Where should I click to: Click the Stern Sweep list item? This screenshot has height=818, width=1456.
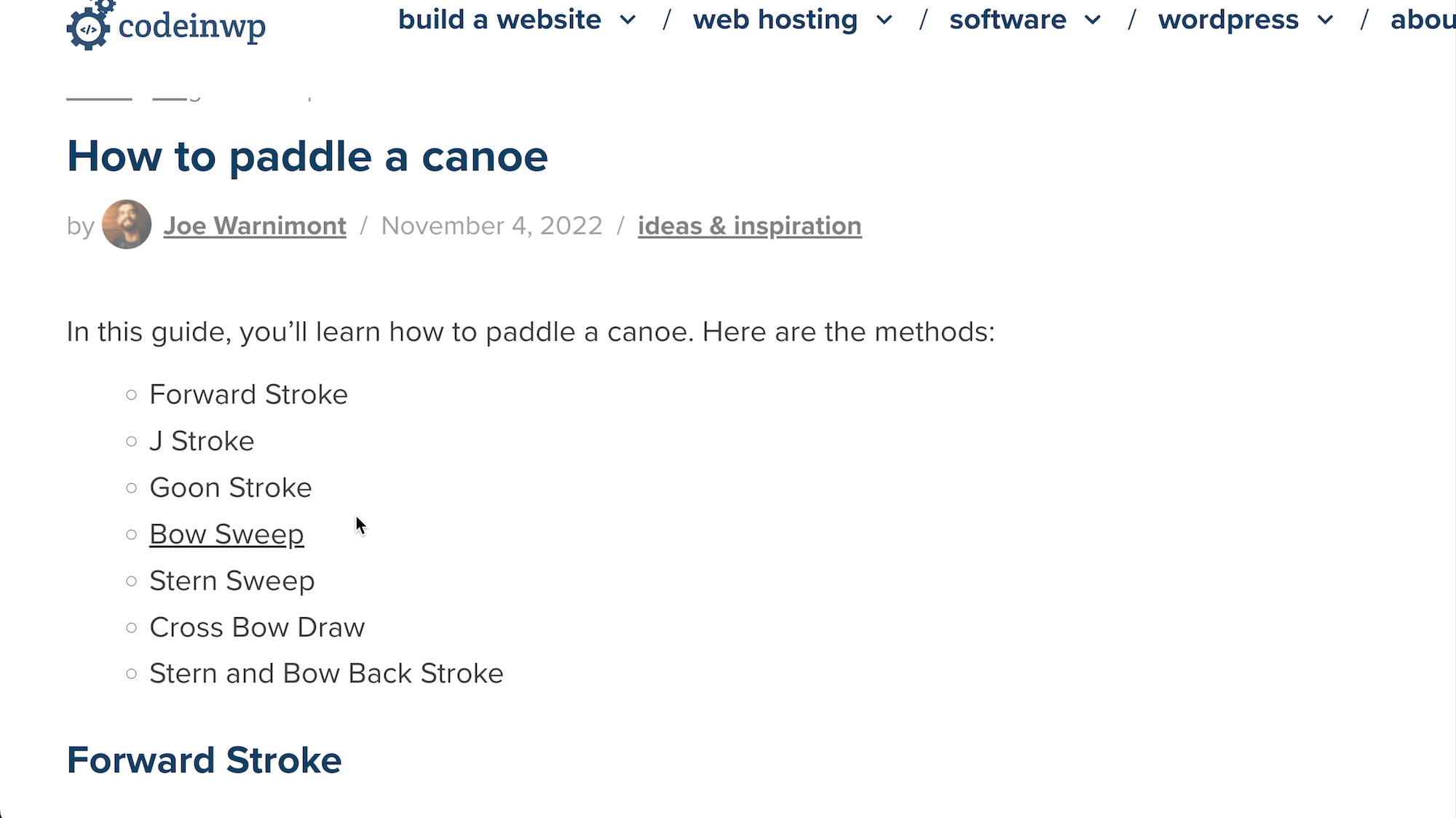[x=232, y=579]
